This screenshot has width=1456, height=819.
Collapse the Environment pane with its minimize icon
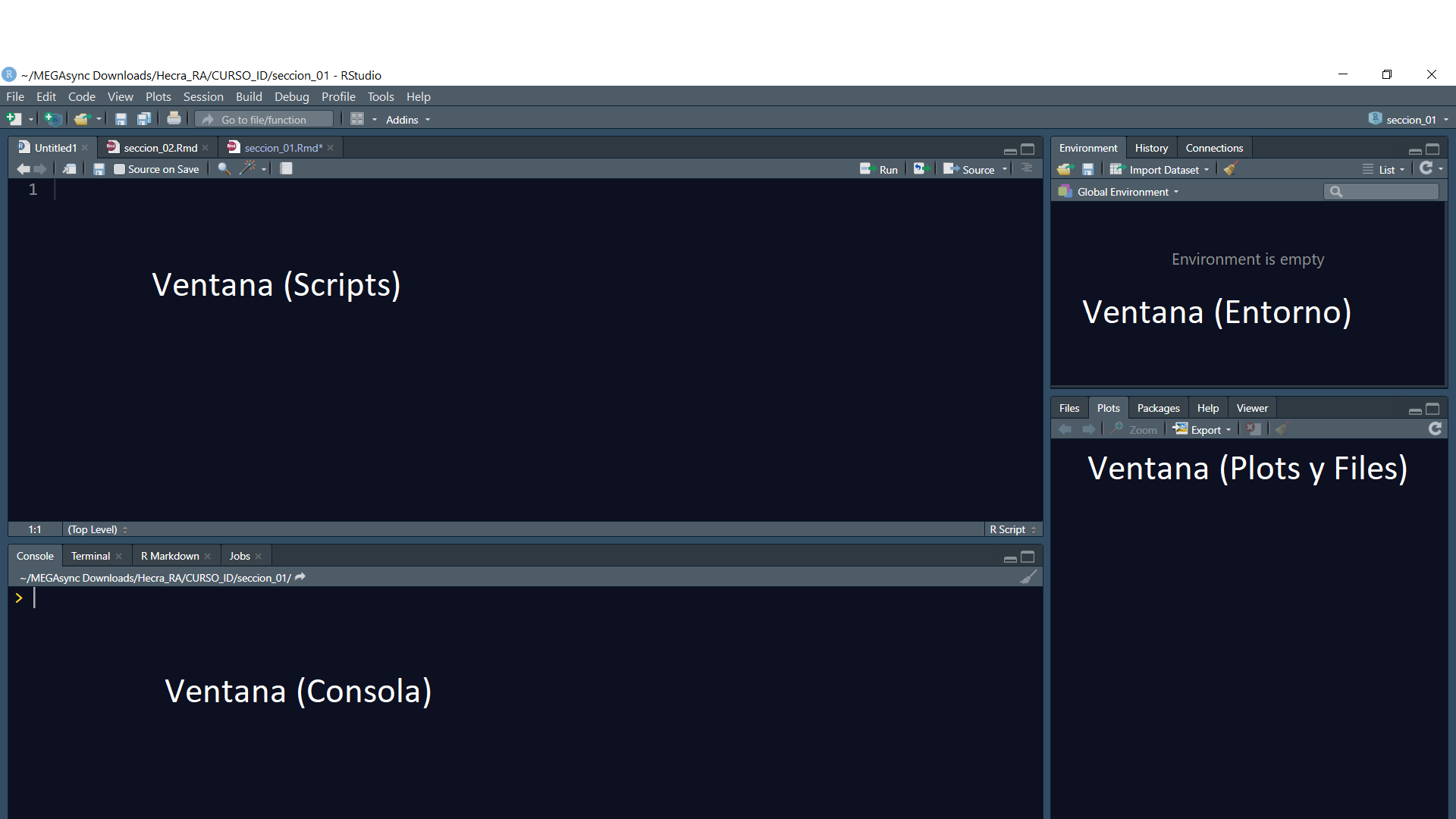(x=1414, y=150)
